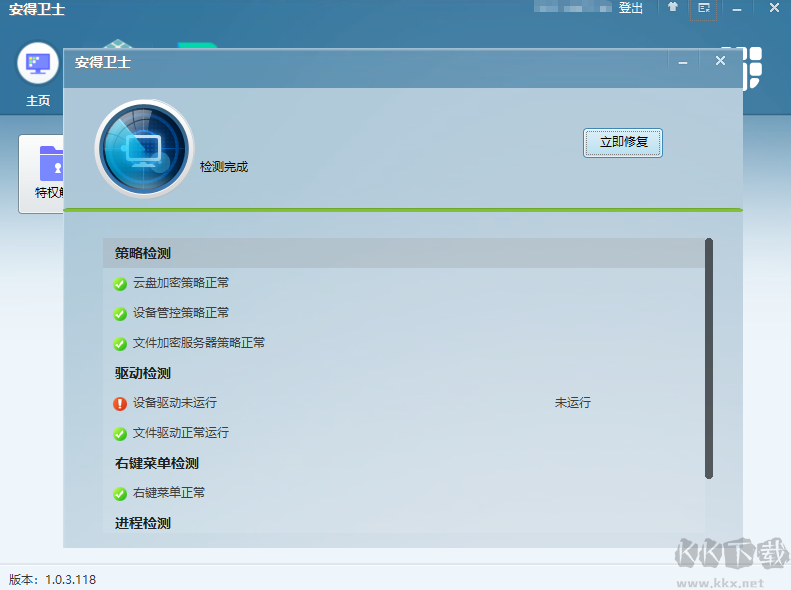Image resolution: width=791 pixels, height=590 pixels.
Task: Click the 登出 logout link
Action: click(631, 8)
